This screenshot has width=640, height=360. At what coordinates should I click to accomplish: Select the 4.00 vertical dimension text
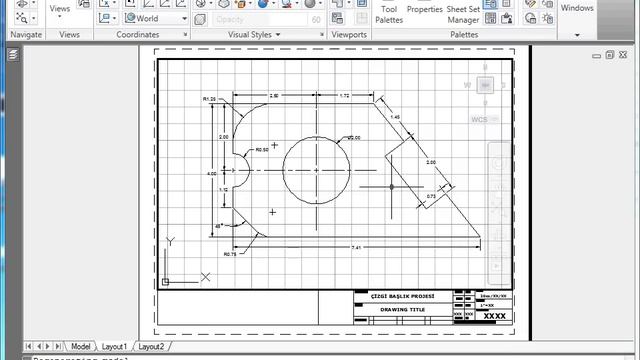coord(212,173)
